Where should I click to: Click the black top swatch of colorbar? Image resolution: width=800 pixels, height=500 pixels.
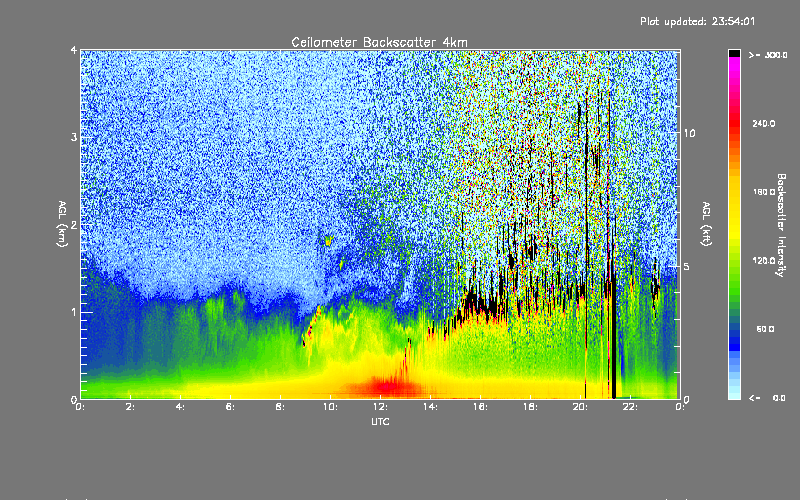734,53
